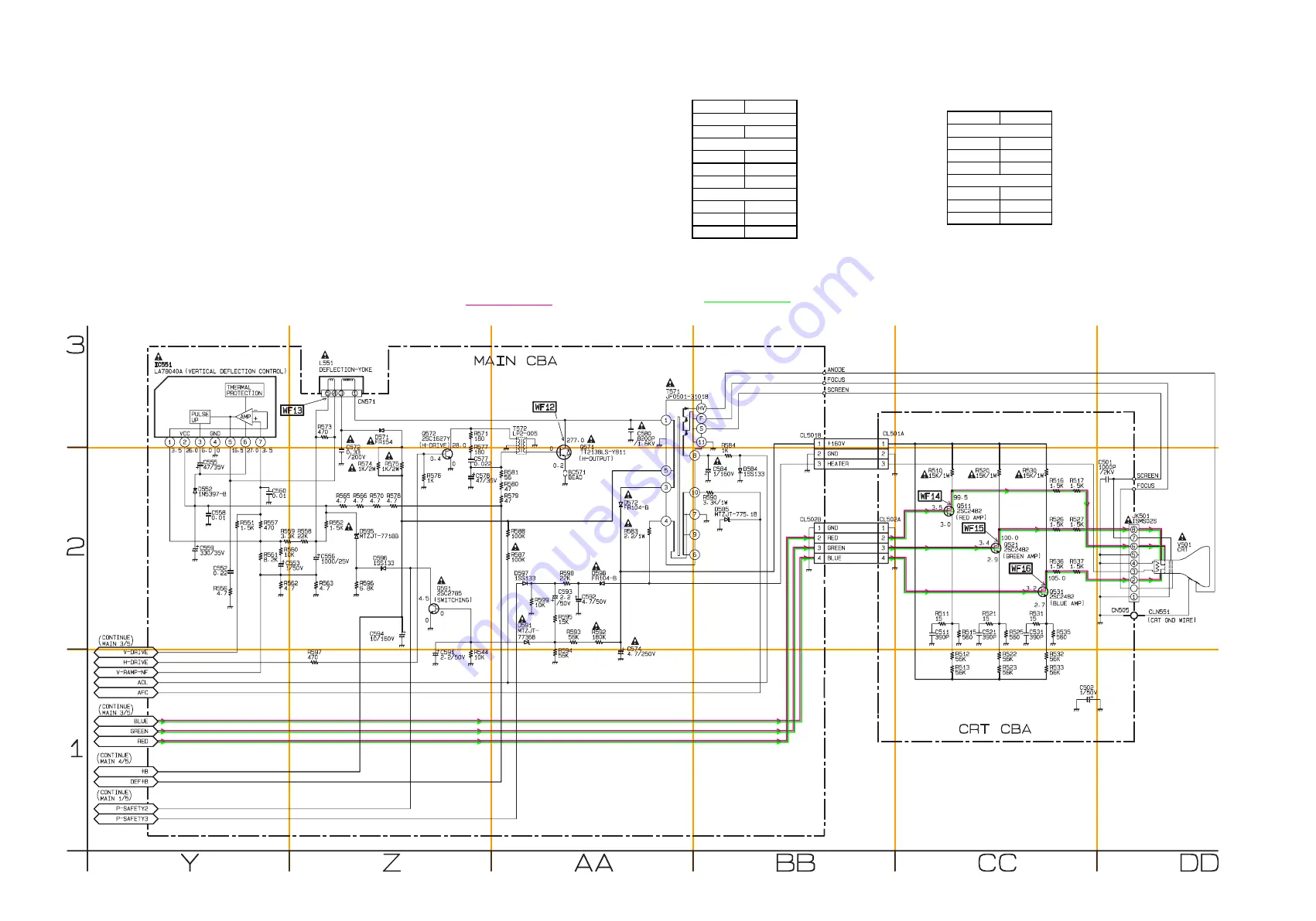
Task: Click the AFC signal tag
Action: point(126,693)
